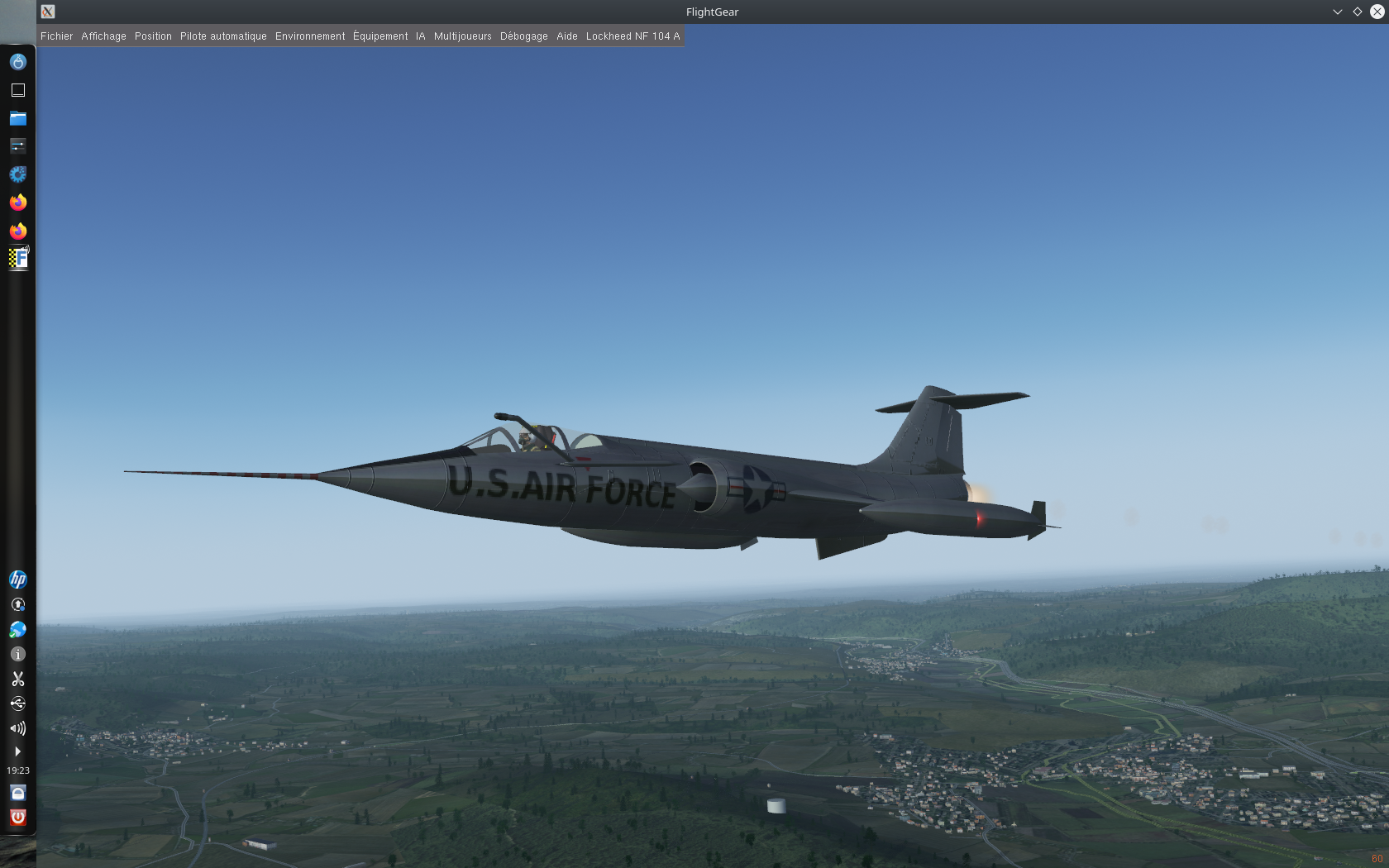Click the show desktop square icon
Viewport: 1389px width, 868px height.
17,90
